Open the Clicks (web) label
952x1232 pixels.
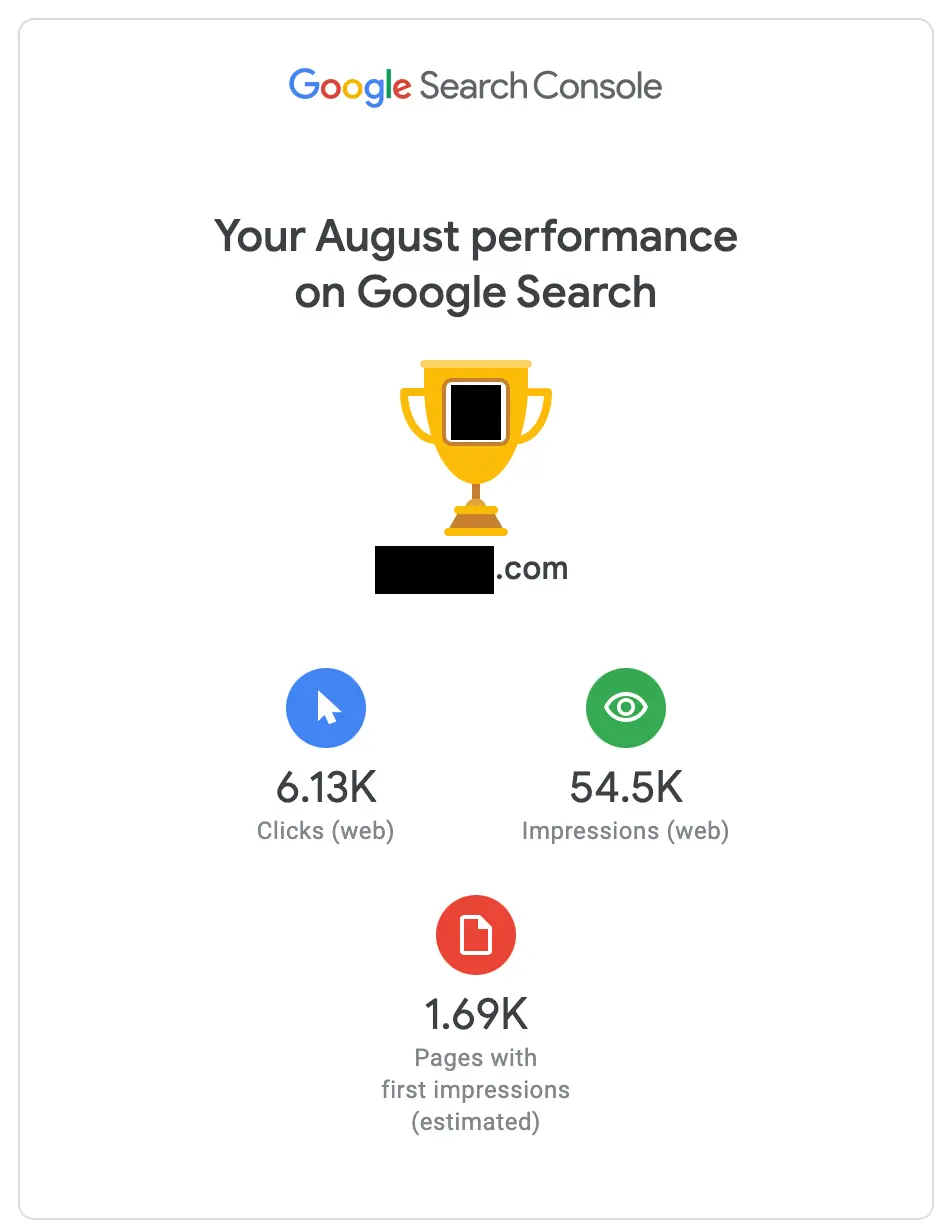[x=326, y=831]
